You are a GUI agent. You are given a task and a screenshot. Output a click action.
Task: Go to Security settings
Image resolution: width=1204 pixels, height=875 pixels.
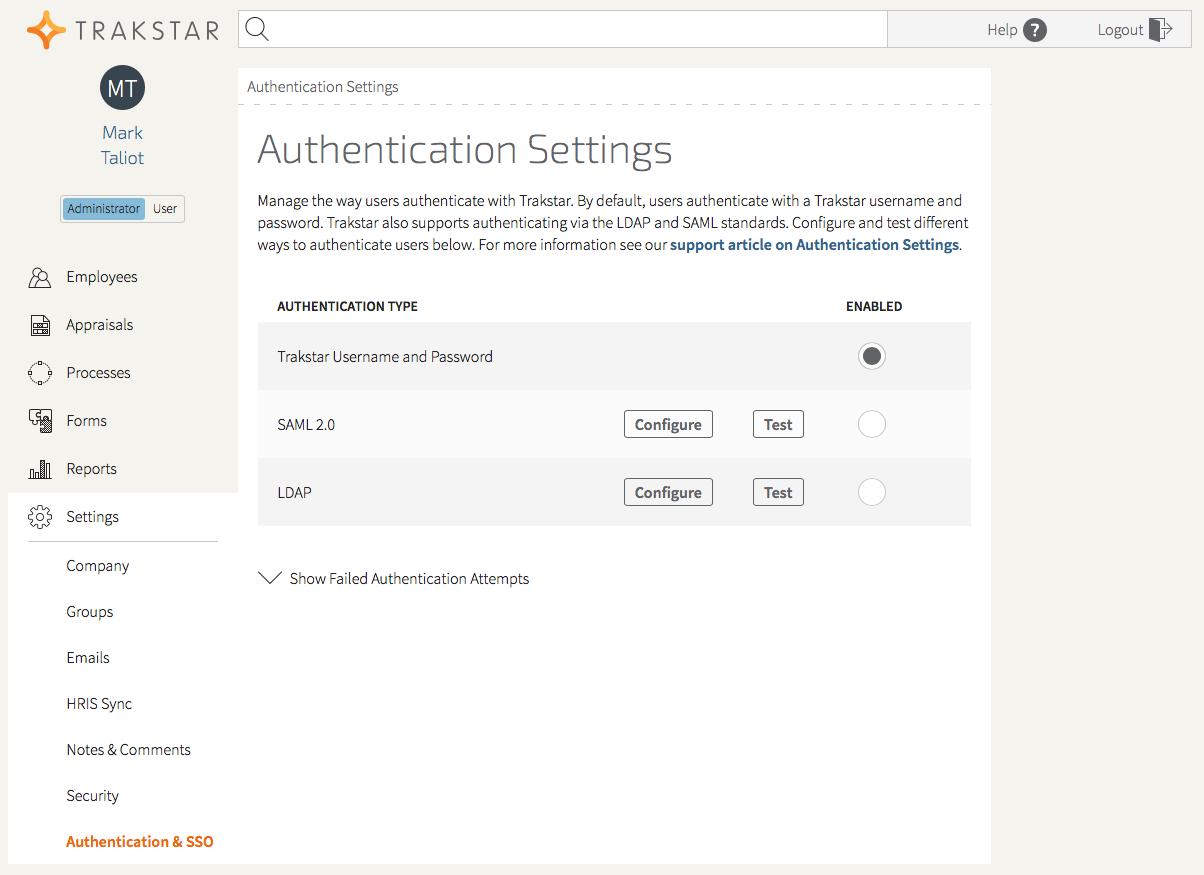coord(92,796)
